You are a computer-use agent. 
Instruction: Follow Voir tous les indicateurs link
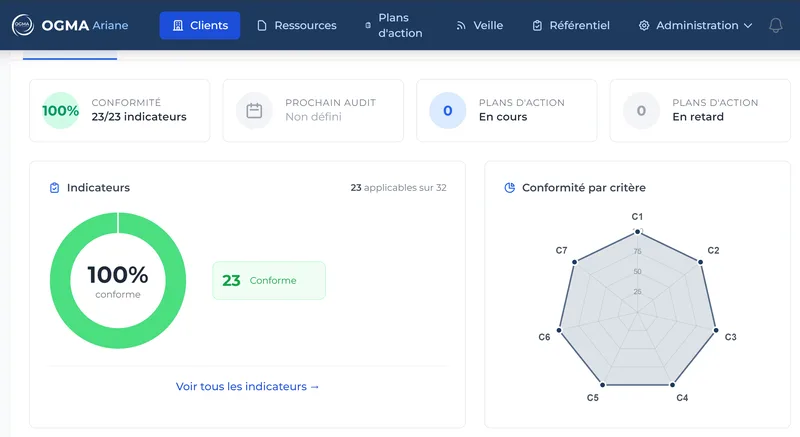247,387
